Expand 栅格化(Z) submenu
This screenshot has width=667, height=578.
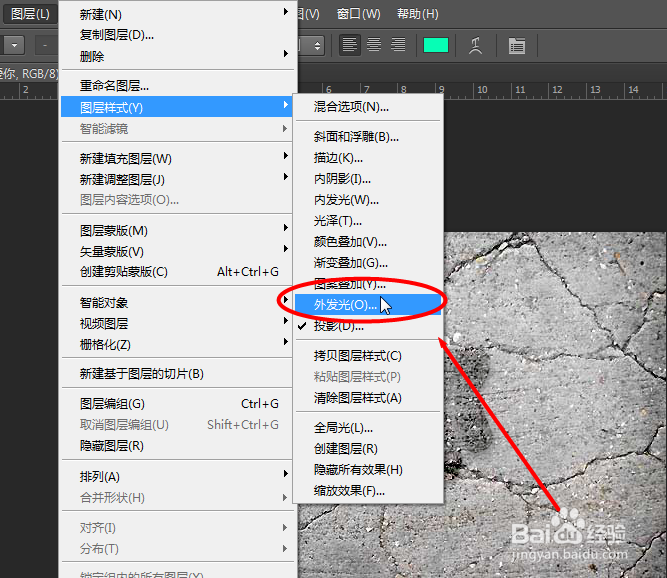click(177, 345)
